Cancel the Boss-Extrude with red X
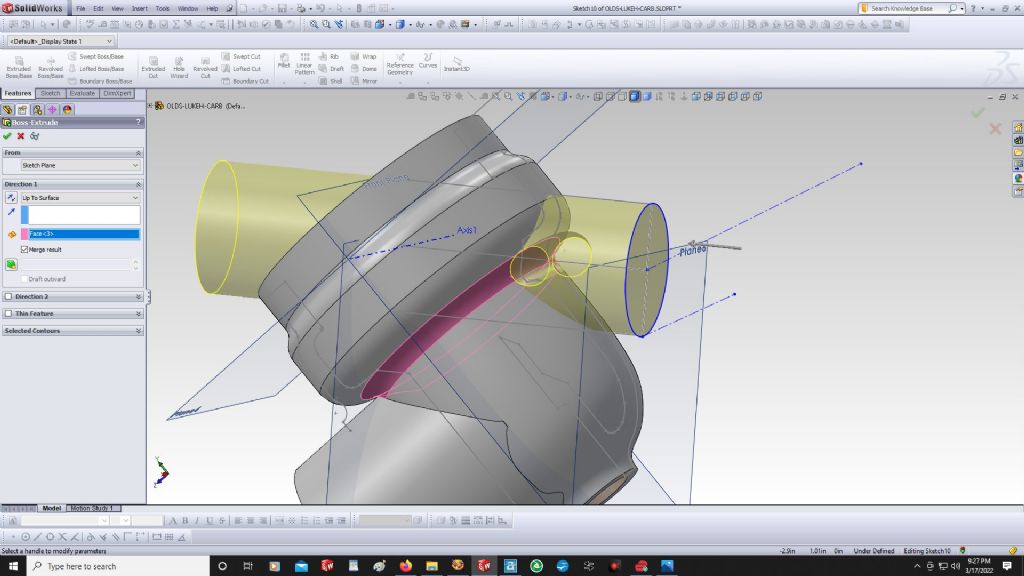This screenshot has width=1024, height=576. 21,136
